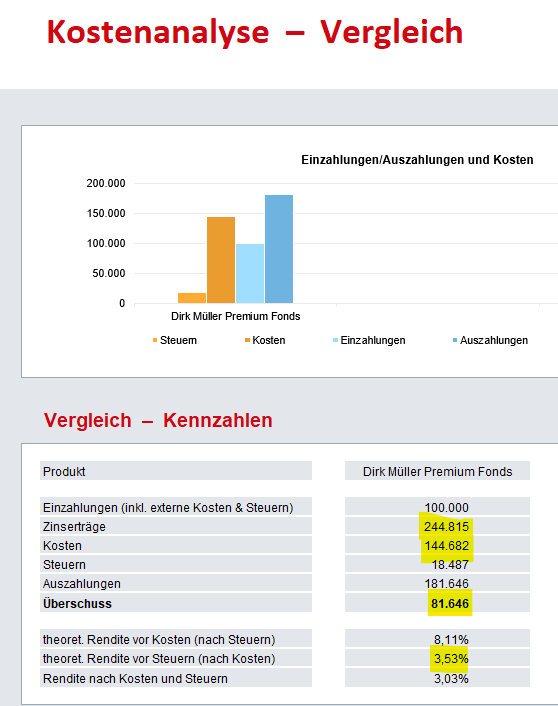The image size is (558, 706).
Task: Click the Auszahlungen legend color marker
Action: [455, 340]
